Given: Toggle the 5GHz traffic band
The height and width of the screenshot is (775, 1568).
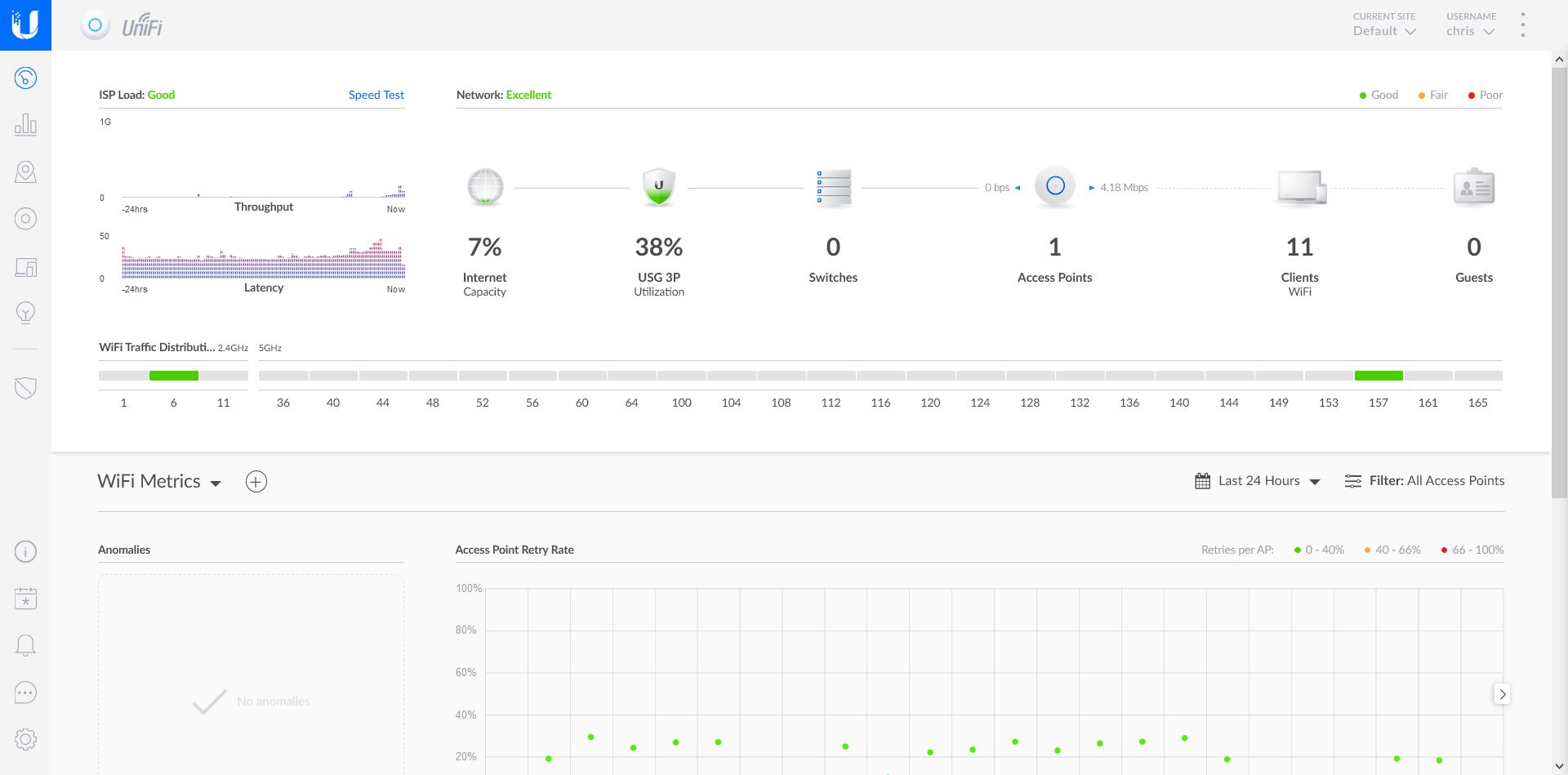Looking at the screenshot, I should 269,347.
